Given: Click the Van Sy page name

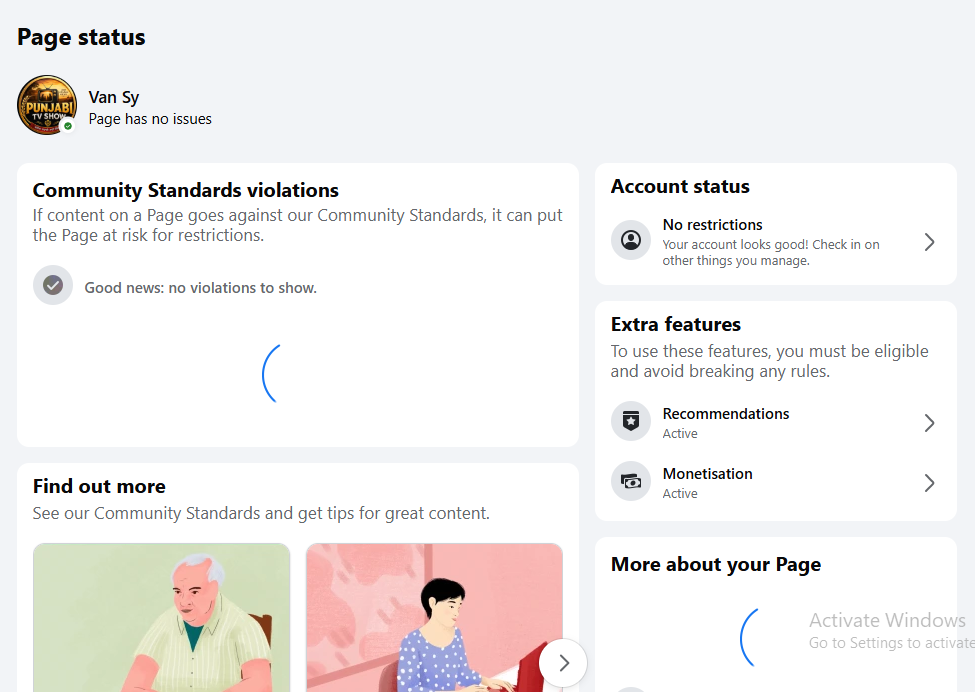Looking at the screenshot, I should pos(114,98).
